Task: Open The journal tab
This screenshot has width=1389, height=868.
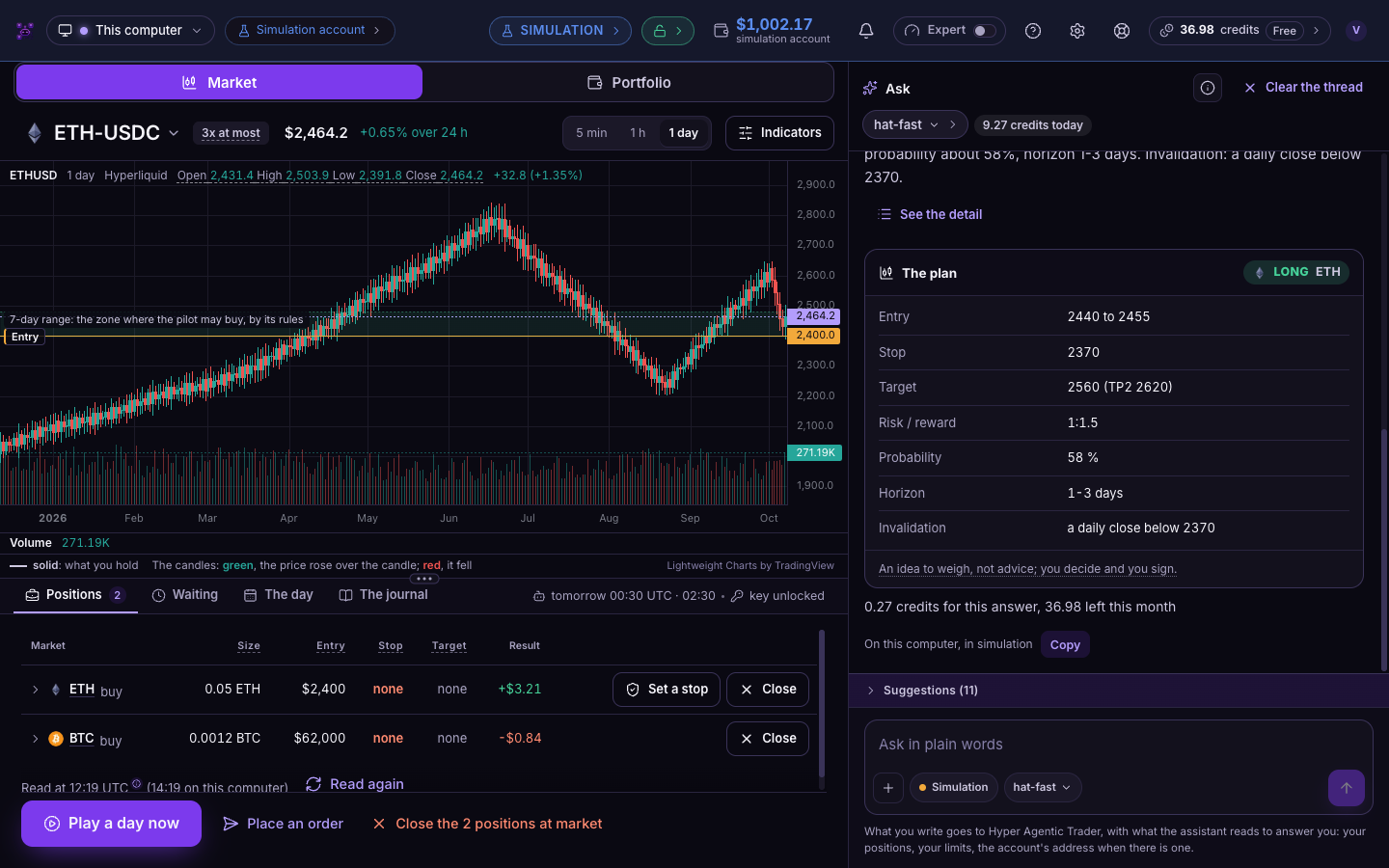Action: (384, 595)
